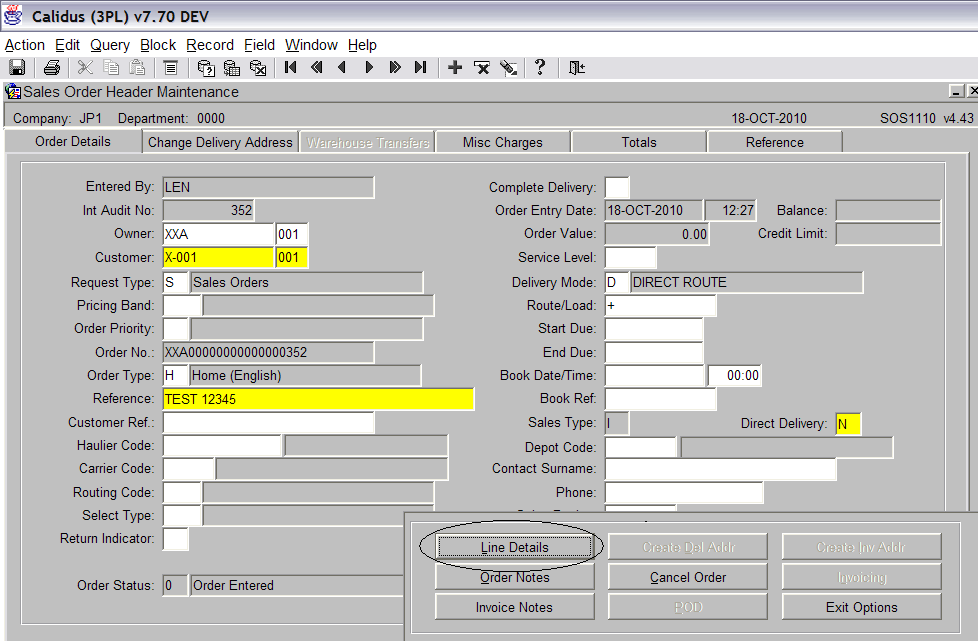Click the Exit Options button
The image size is (978, 641).
pyautogui.click(x=861, y=607)
